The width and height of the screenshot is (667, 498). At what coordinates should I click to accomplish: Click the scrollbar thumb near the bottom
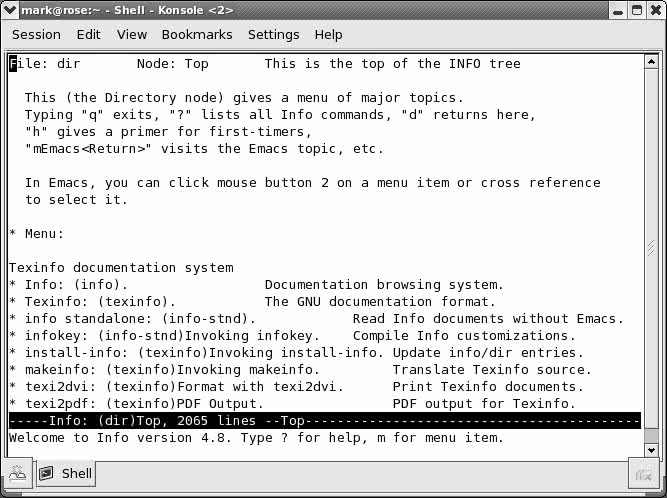651,435
